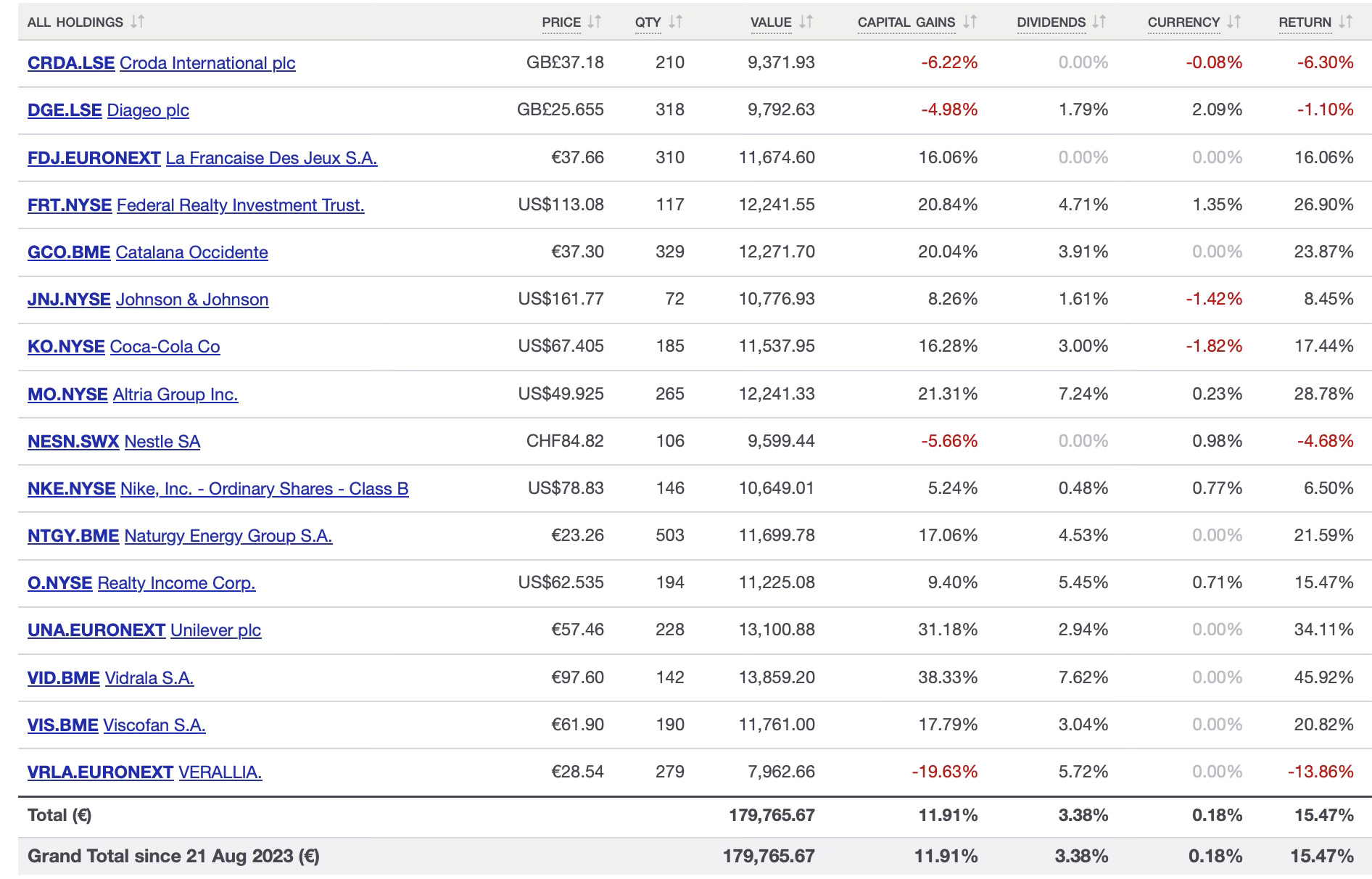Select Croda value 9,371.93

[781, 62]
